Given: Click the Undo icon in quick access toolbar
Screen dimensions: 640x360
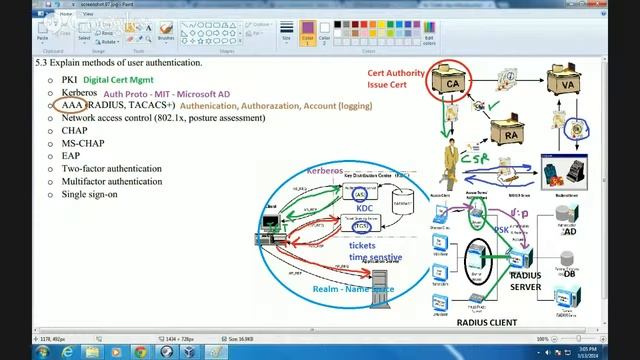Looking at the screenshot, I should 58,4.
